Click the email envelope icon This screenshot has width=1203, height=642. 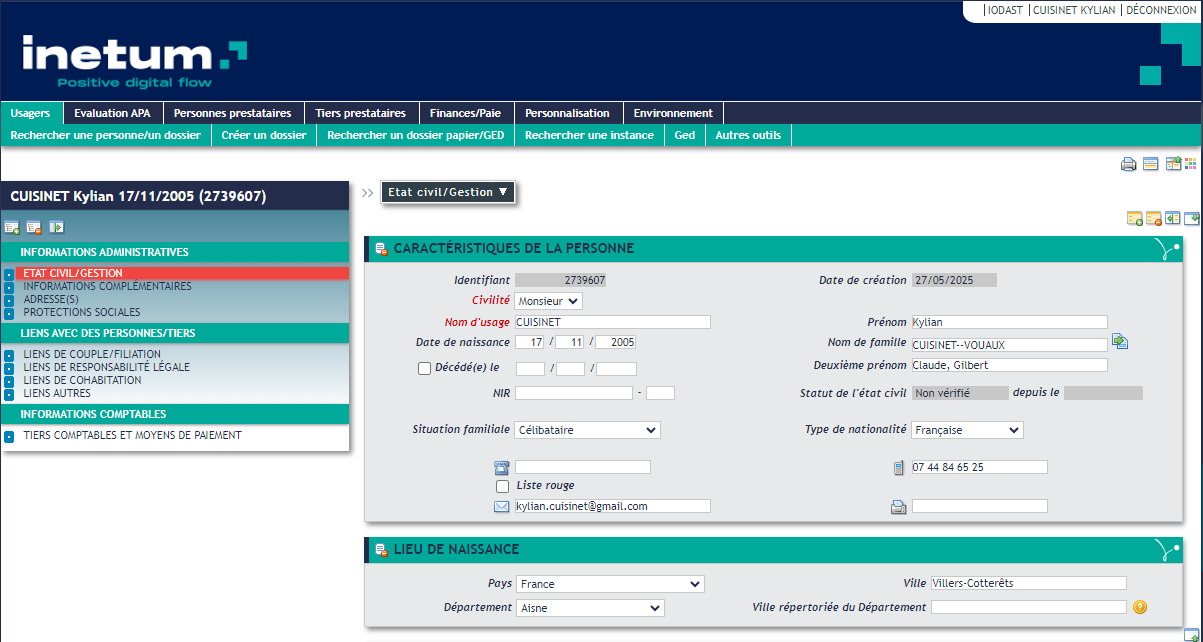(502, 507)
